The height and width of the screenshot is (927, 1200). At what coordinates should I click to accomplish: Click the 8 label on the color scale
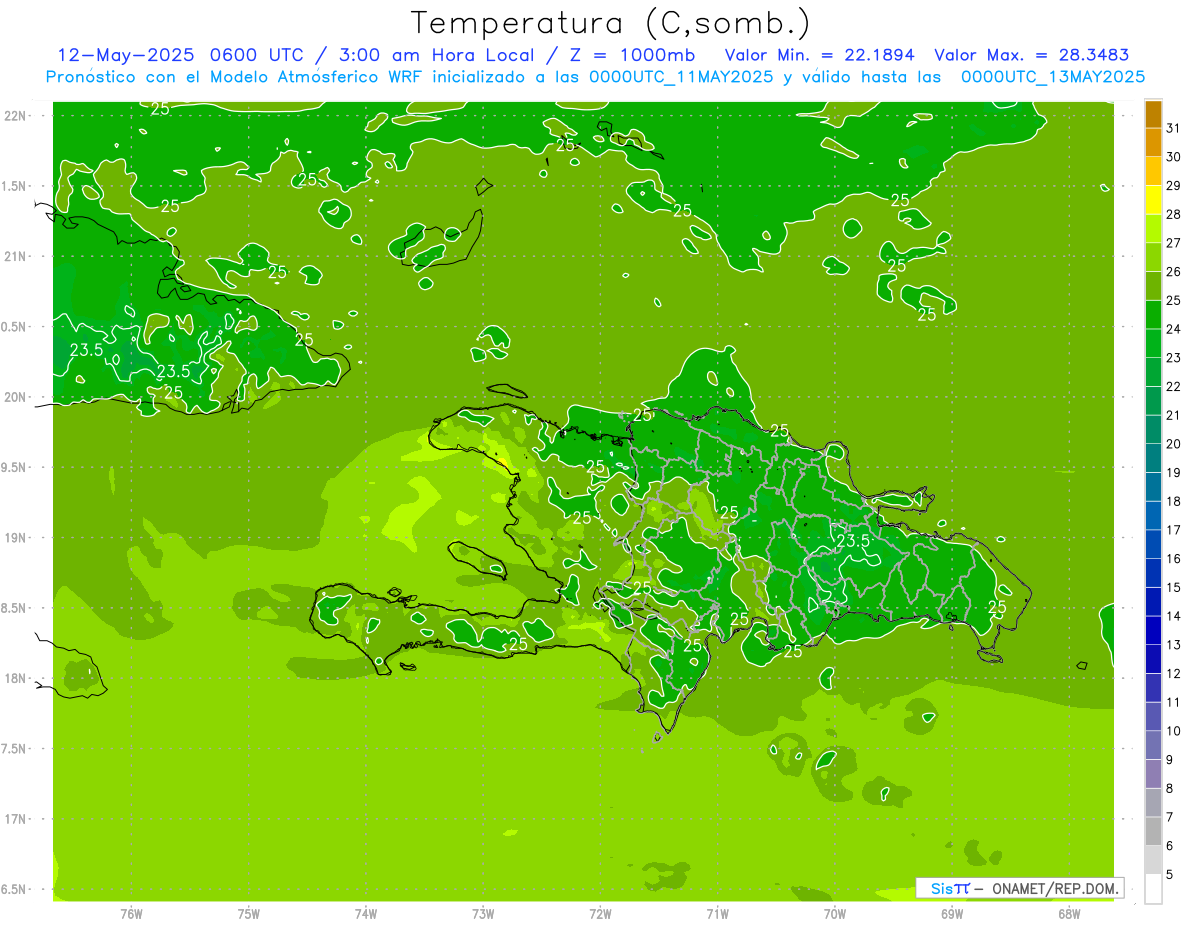coord(1170,788)
